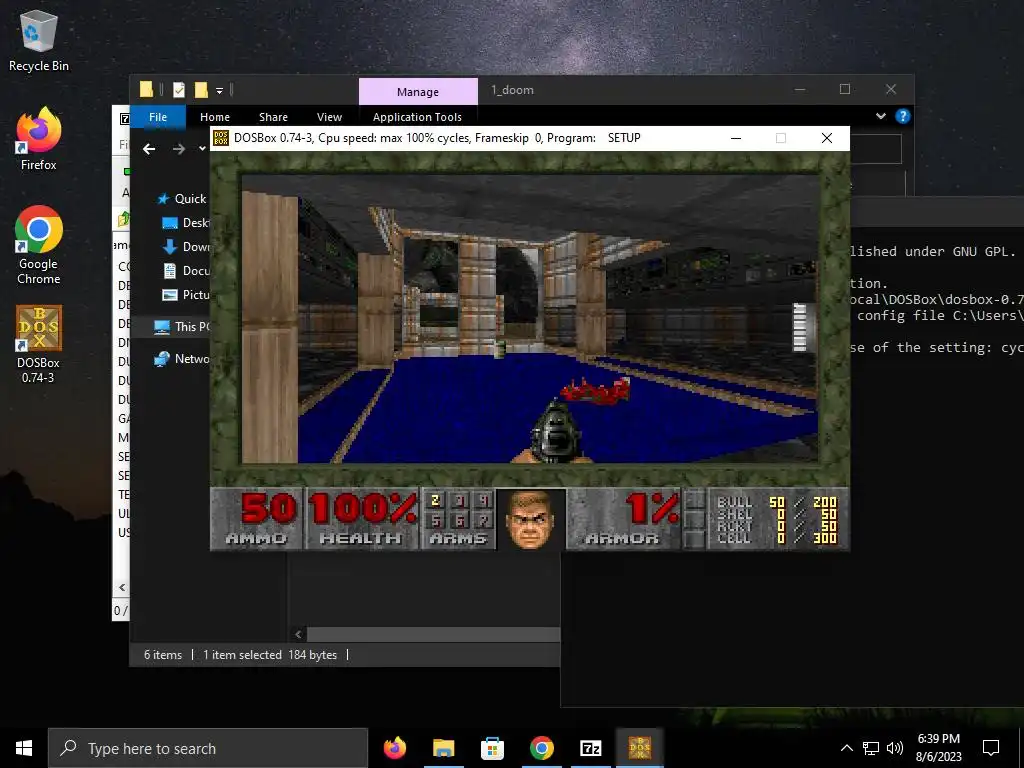Click the 'Type here to search' taskbar box
1024x768 pixels.
(208, 748)
